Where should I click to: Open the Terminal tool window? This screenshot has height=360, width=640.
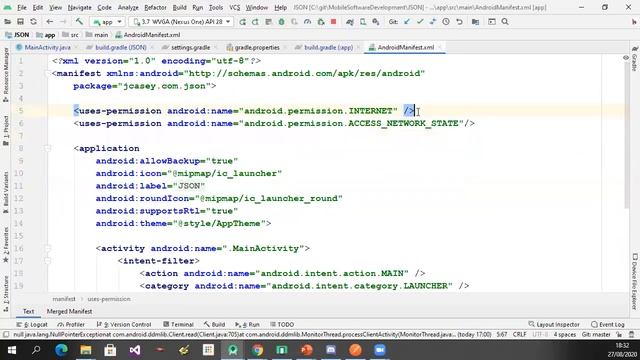178,324
